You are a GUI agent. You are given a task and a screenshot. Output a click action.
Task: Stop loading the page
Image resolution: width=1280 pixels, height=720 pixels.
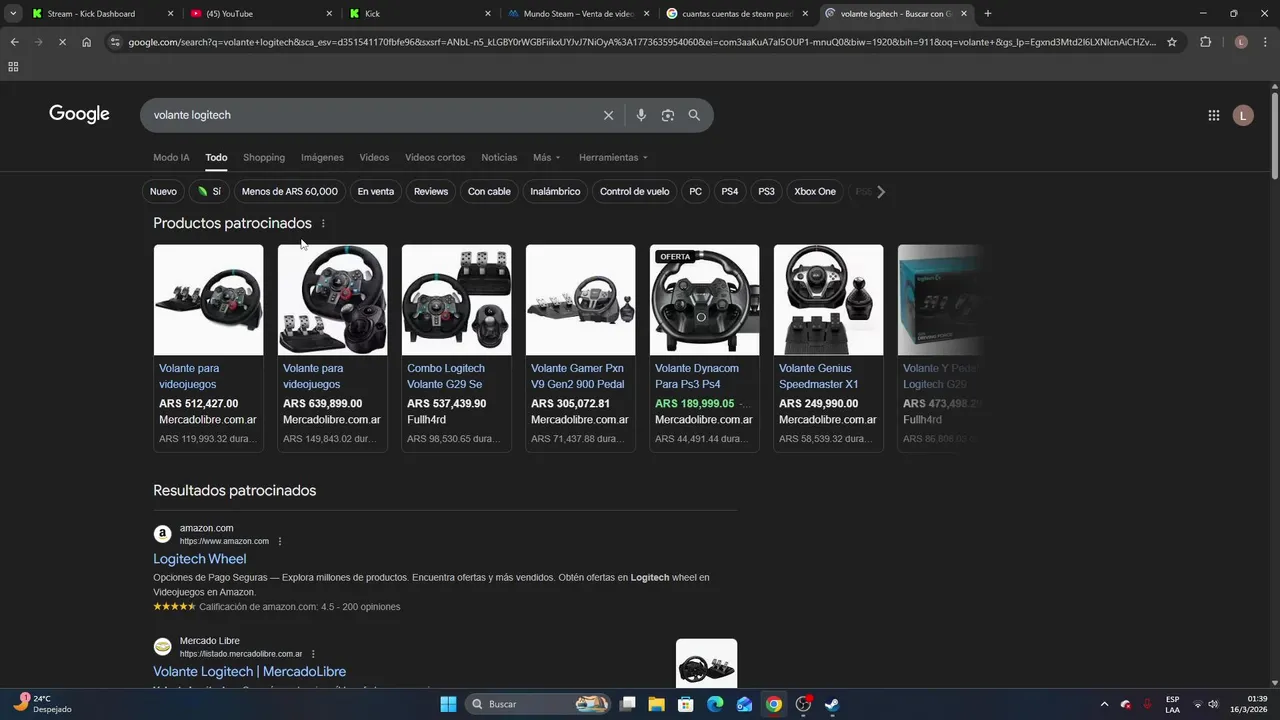(62, 42)
